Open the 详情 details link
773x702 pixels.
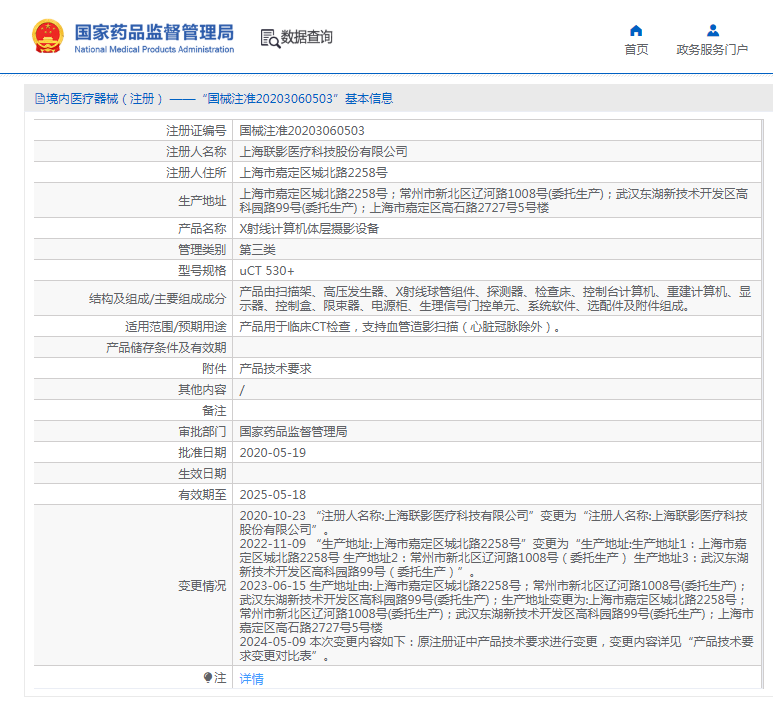coord(251,679)
